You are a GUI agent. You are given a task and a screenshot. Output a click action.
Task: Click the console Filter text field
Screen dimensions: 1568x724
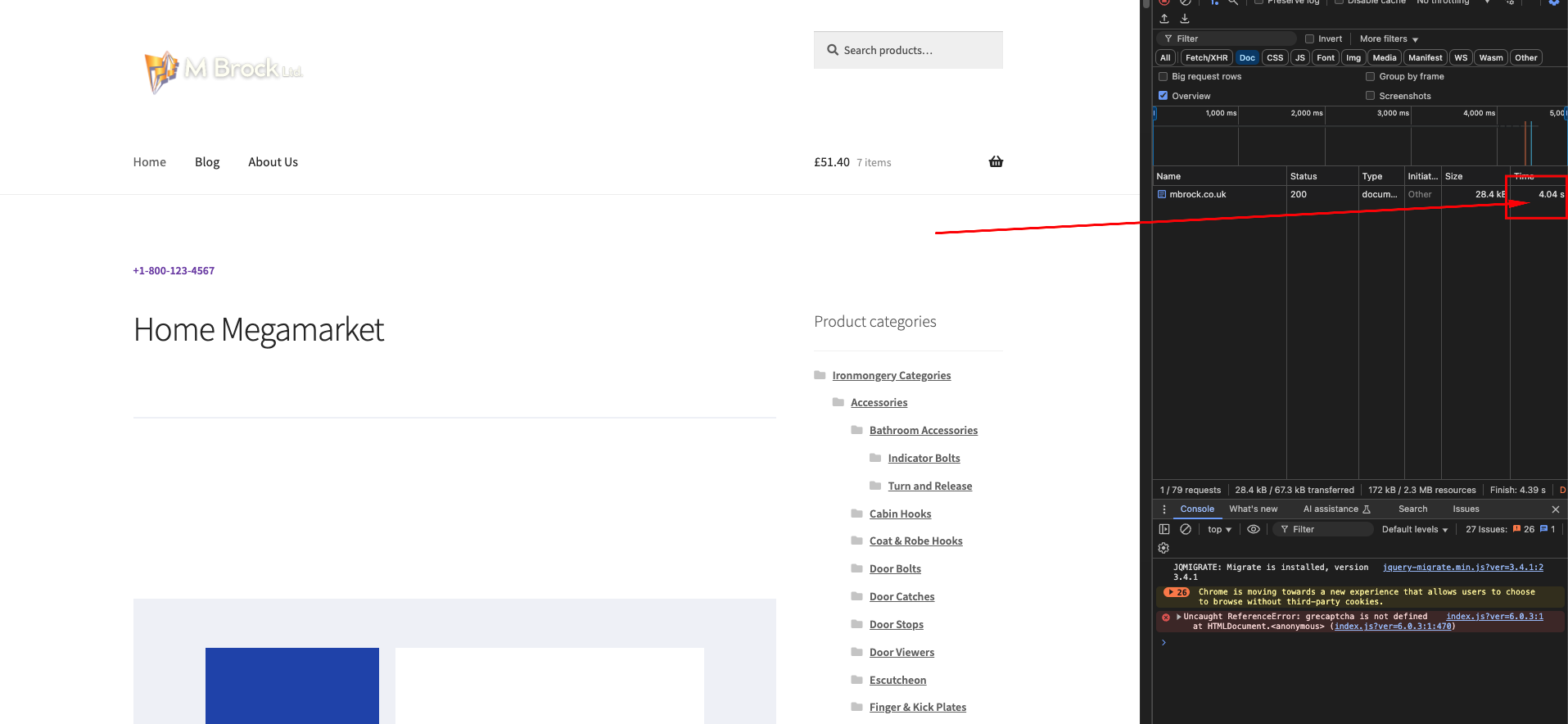pos(1322,529)
